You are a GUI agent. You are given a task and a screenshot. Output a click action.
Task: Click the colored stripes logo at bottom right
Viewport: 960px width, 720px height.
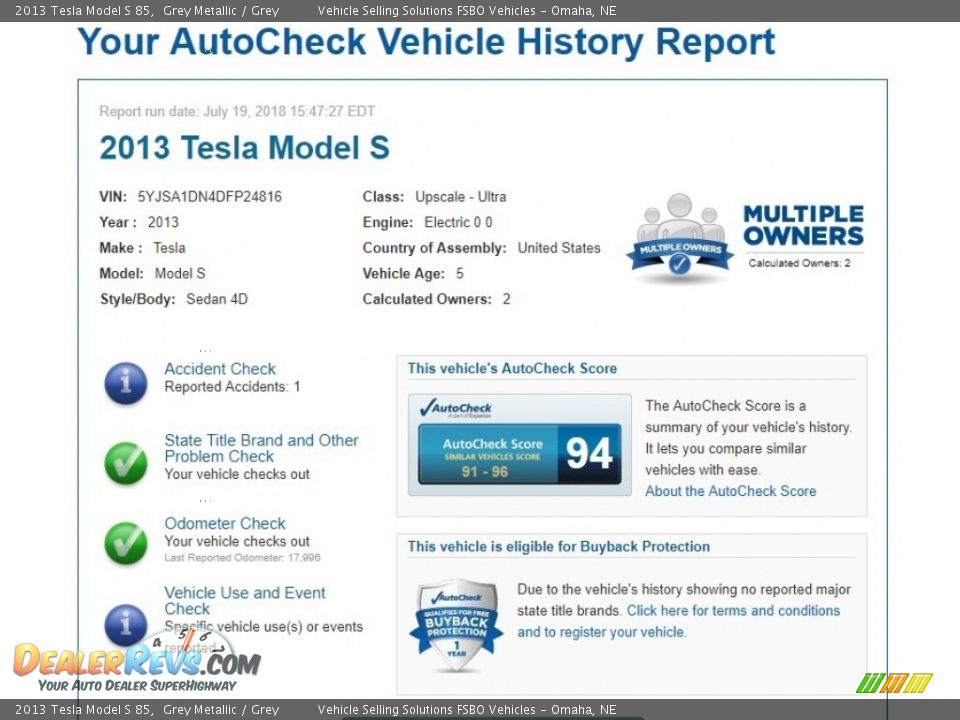pyautogui.click(x=894, y=683)
